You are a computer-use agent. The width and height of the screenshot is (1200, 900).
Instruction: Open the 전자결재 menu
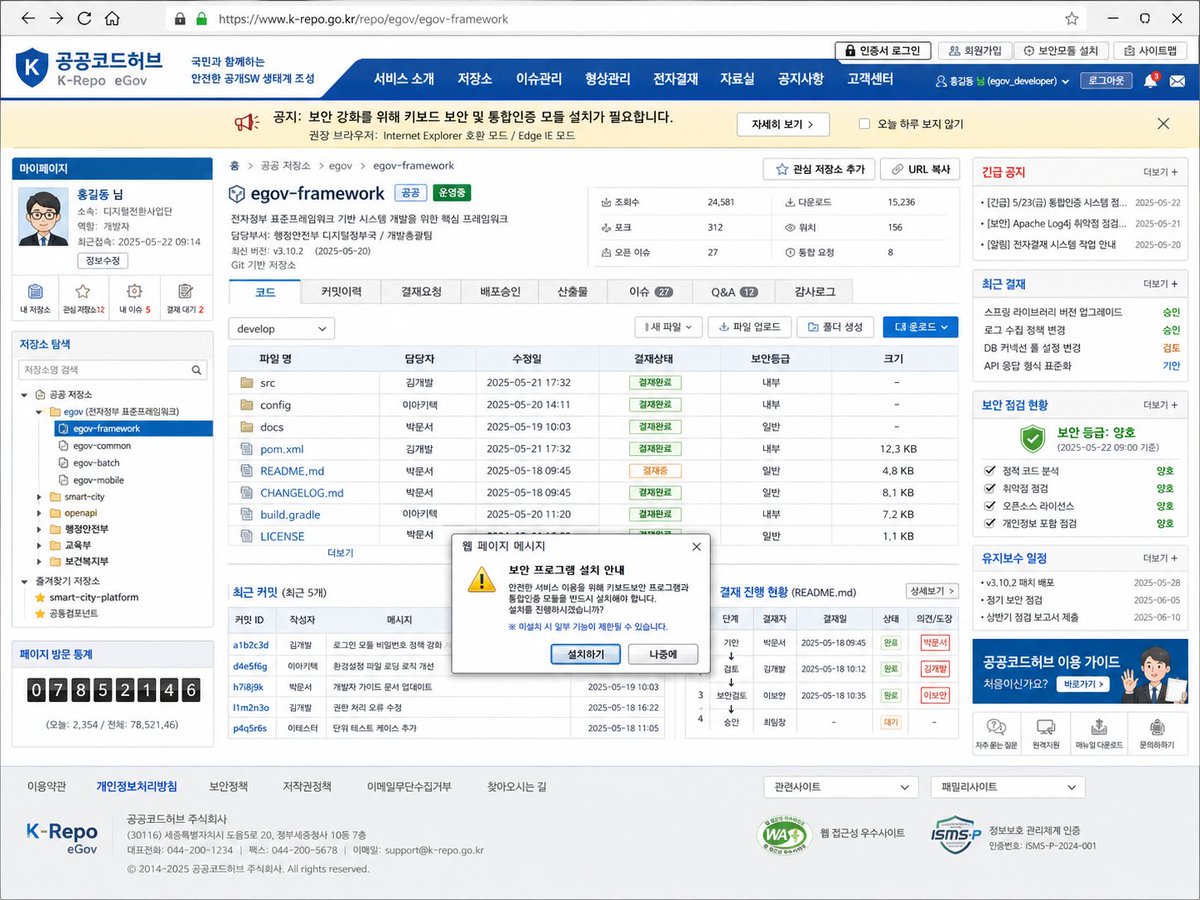coord(675,79)
